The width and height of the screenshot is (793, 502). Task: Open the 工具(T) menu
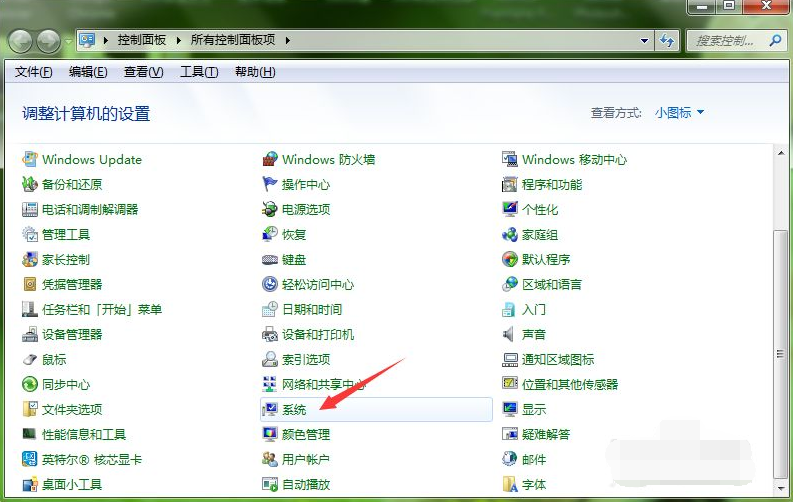tap(199, 72)
